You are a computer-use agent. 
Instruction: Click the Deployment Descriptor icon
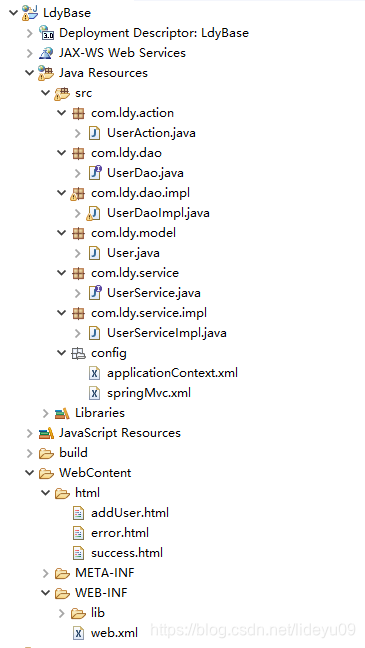coord(46,33)
